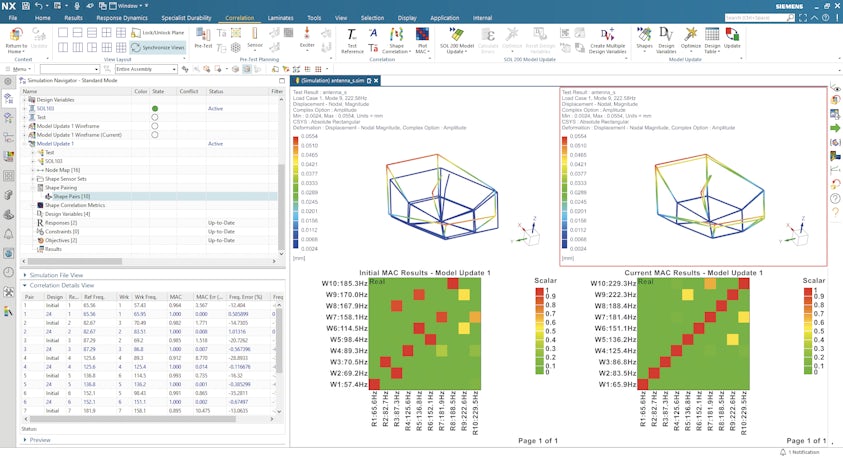This screenshot has width=843, height=457.
Task: Open the Specialist Durability tab
Action: coord(186,18)
